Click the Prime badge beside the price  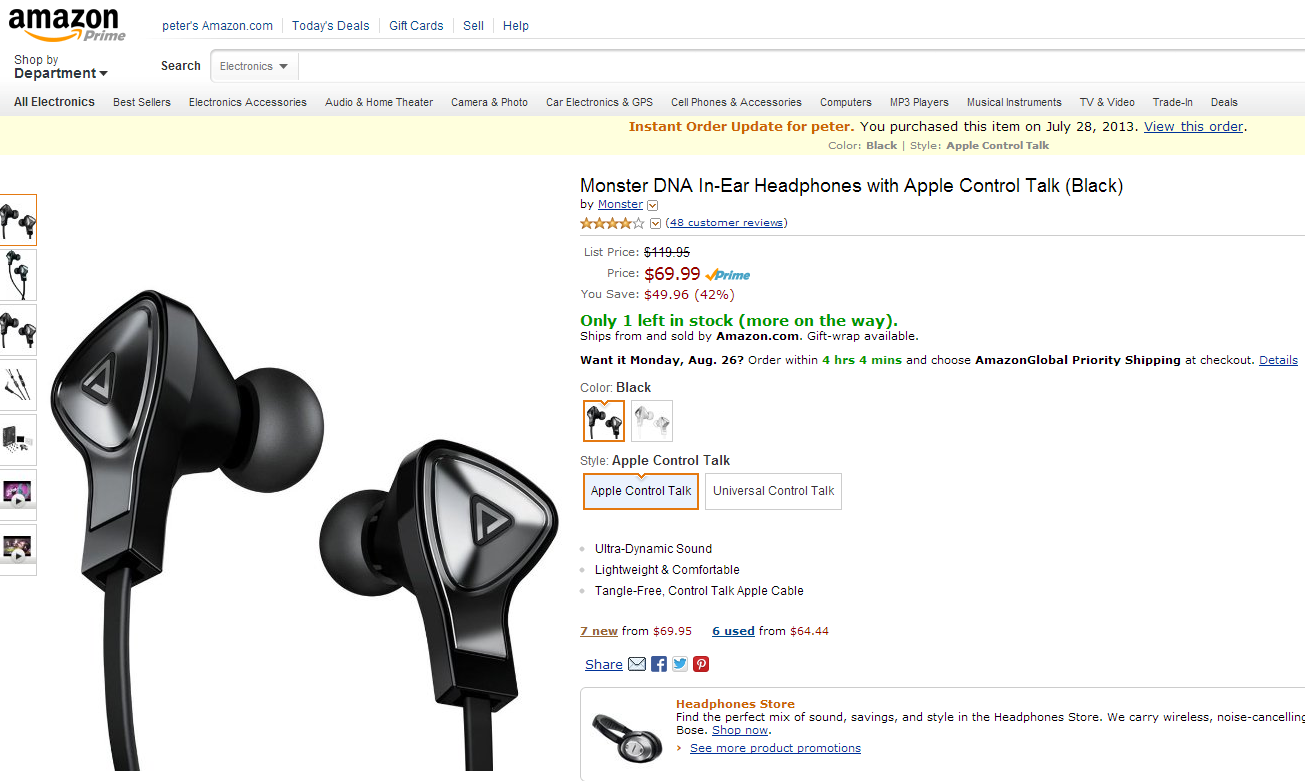tap(728, 275)
